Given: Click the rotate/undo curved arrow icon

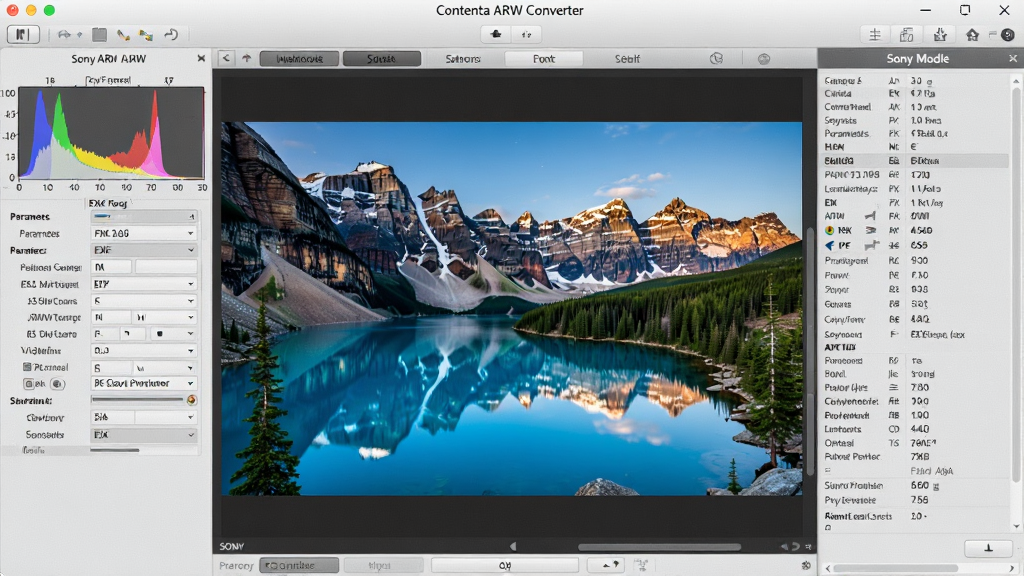Looking at the screenshot, I should pos(171,35).
